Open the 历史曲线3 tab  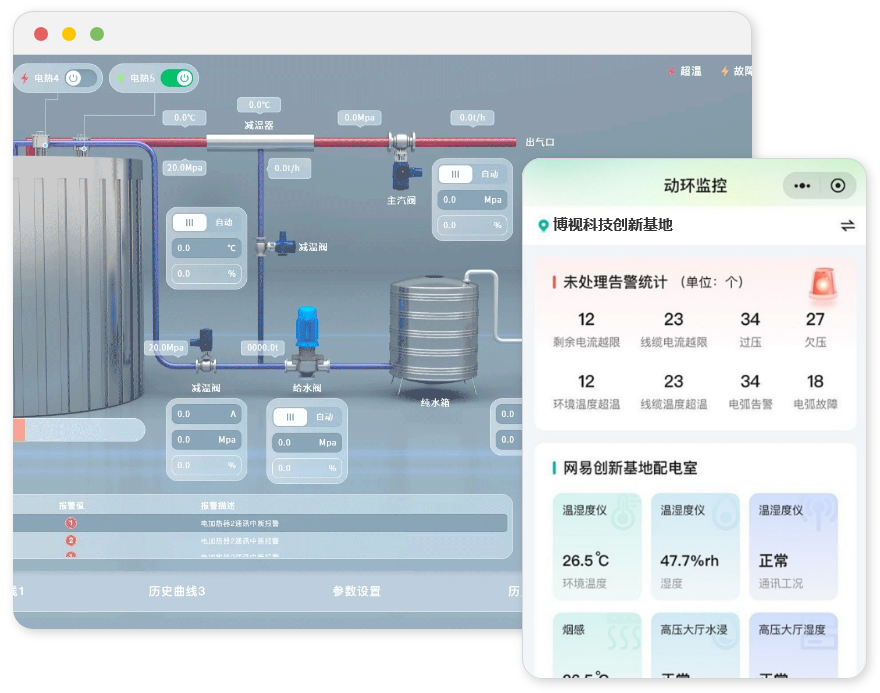tap(176, 591)
